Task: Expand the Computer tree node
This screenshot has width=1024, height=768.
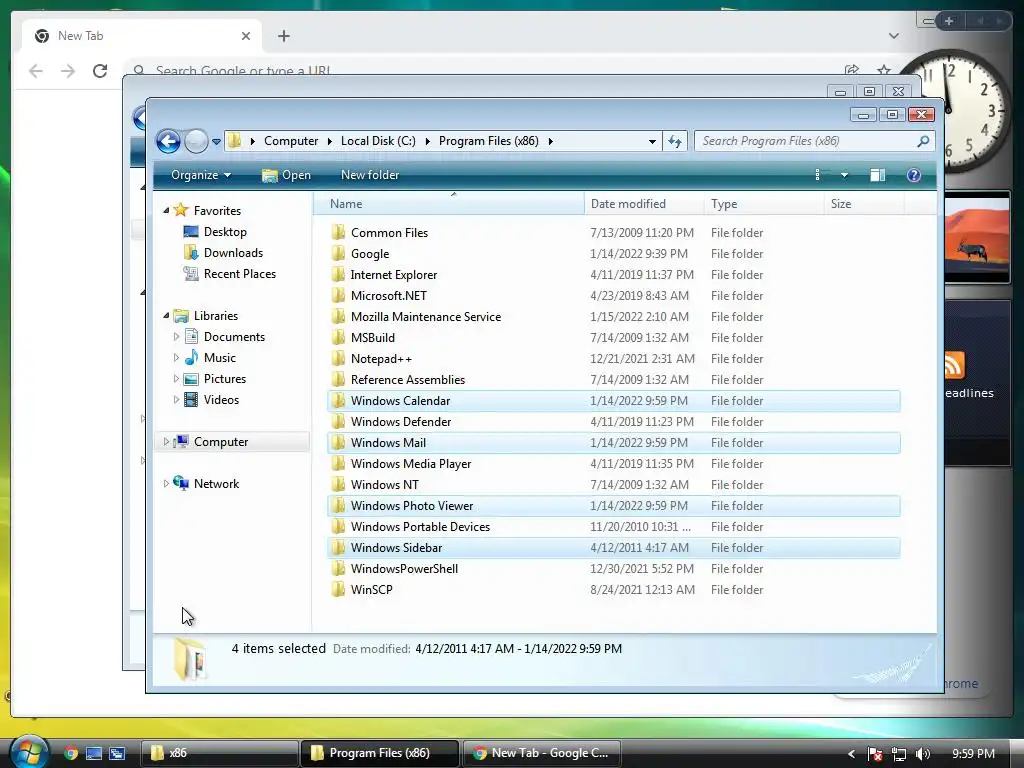Action: pos(166,442)
